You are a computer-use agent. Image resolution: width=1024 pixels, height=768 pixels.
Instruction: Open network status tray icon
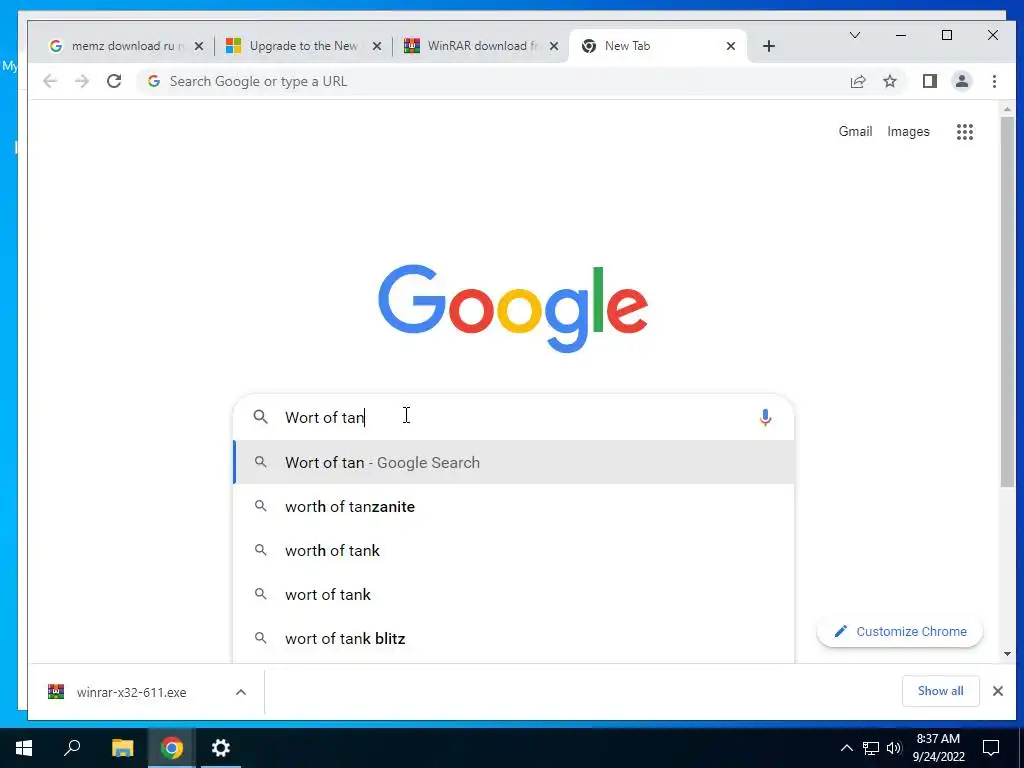pos(871,748)
